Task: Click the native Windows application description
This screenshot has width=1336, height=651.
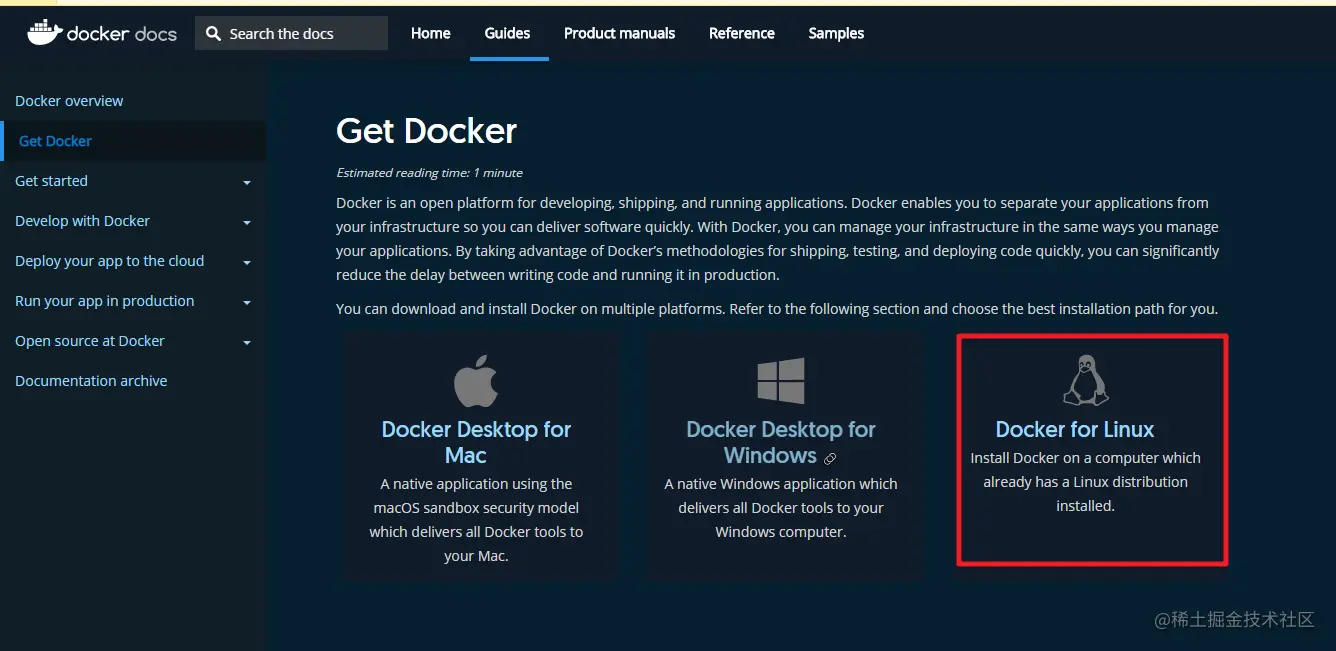Action: point(781,508)
